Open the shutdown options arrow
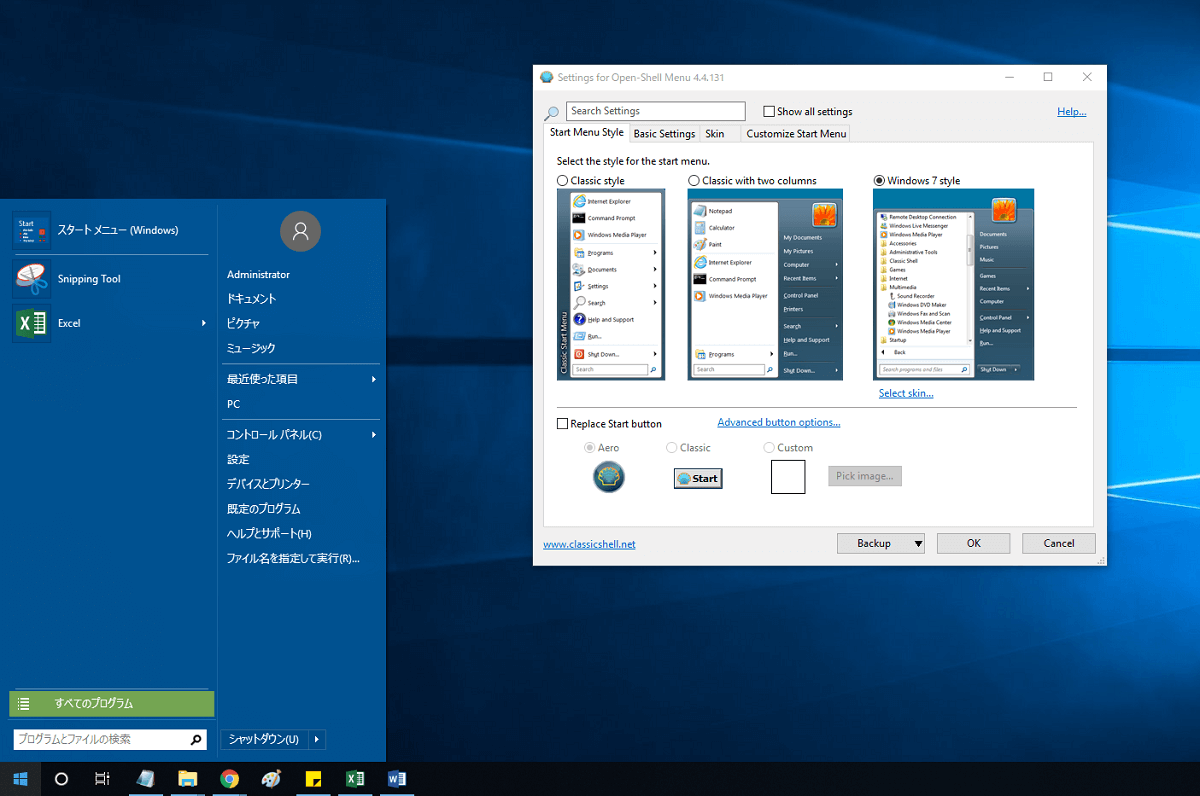Screen dimensions: 1200x796 pyautogui.click(x=317, y=739)
